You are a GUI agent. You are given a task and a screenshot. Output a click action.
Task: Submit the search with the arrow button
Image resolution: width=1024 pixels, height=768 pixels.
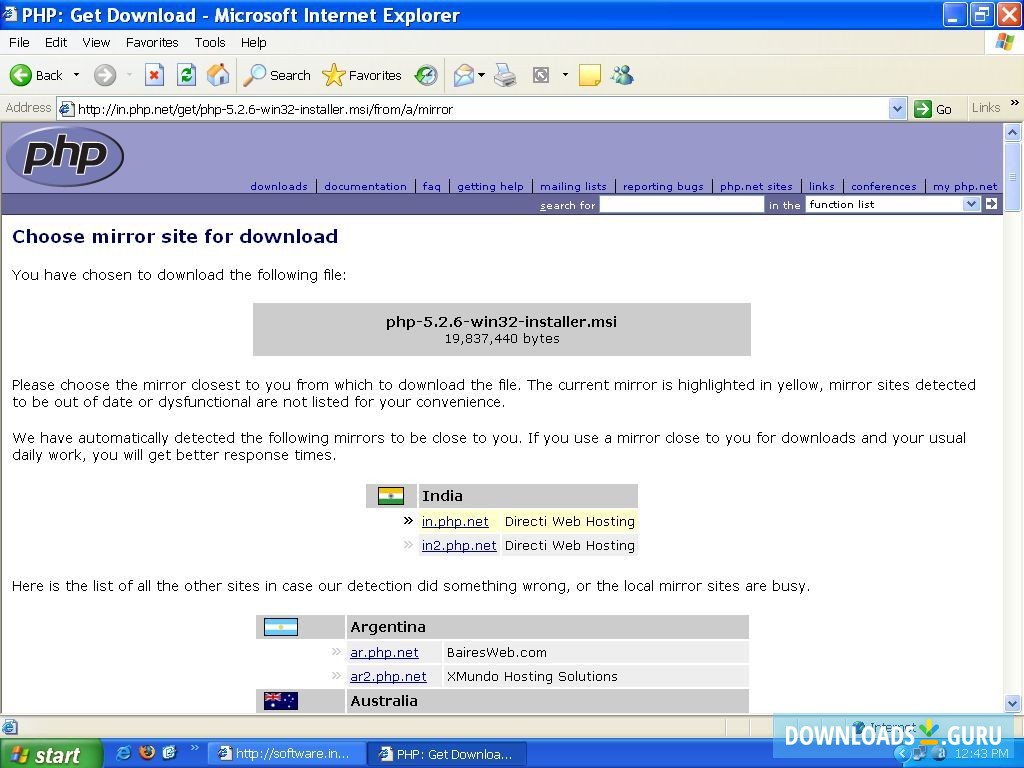point(989,204)
